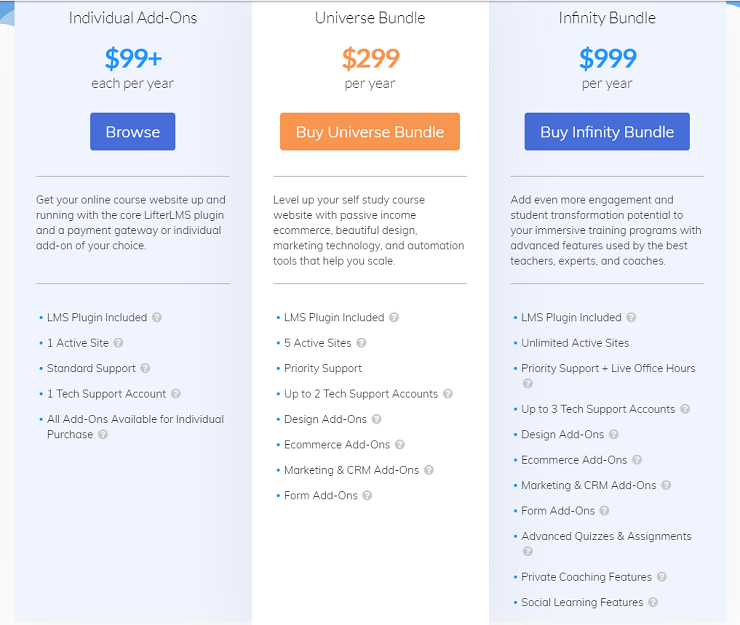The image size is (740, 625).
Task: Show tooltip for Social Learning Features
Action: pos(653,603)
